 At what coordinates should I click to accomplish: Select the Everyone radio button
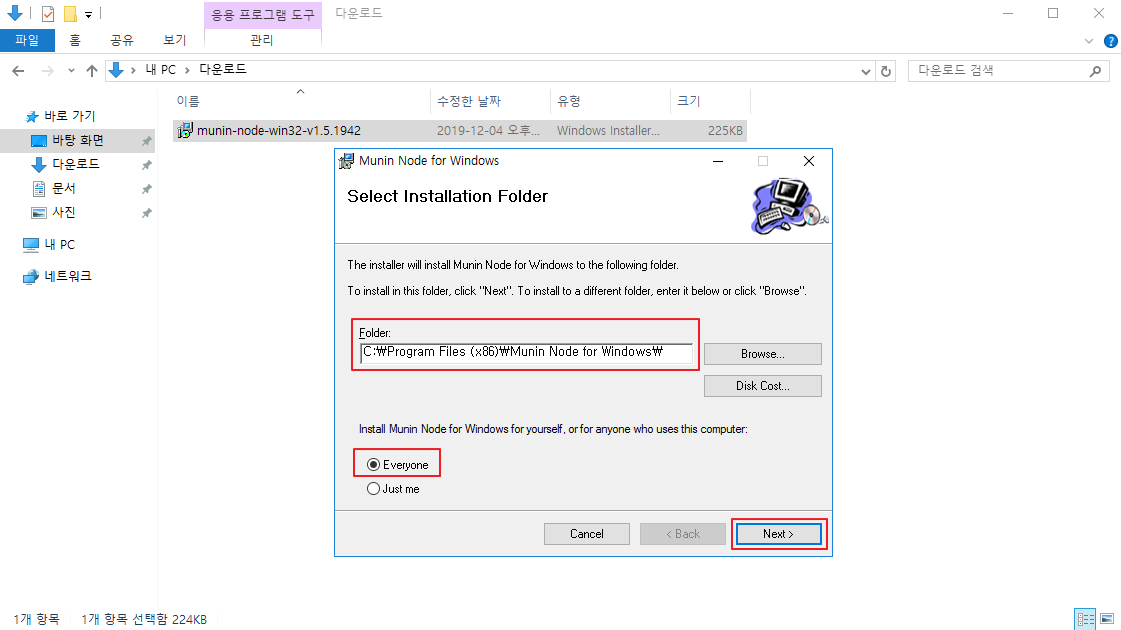click(373, 465)
